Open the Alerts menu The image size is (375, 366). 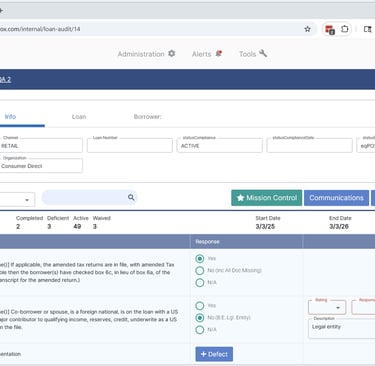(207, 54)
